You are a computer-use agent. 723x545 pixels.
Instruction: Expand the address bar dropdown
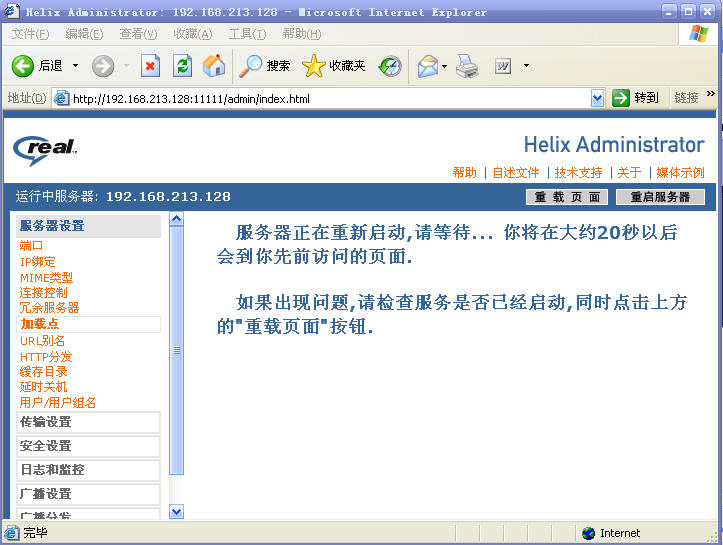coord(597,98)
